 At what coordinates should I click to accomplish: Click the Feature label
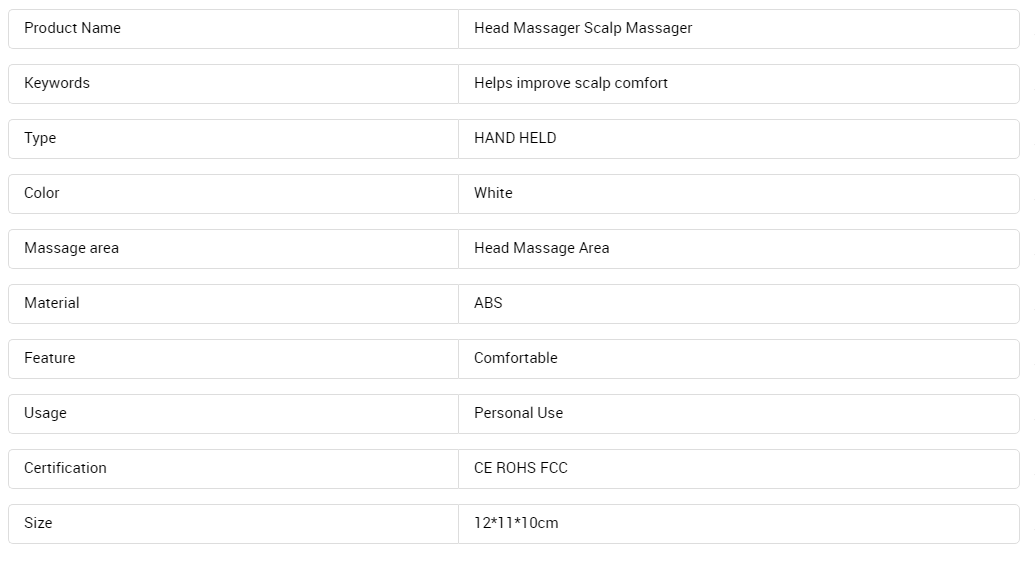coord(50,358)
